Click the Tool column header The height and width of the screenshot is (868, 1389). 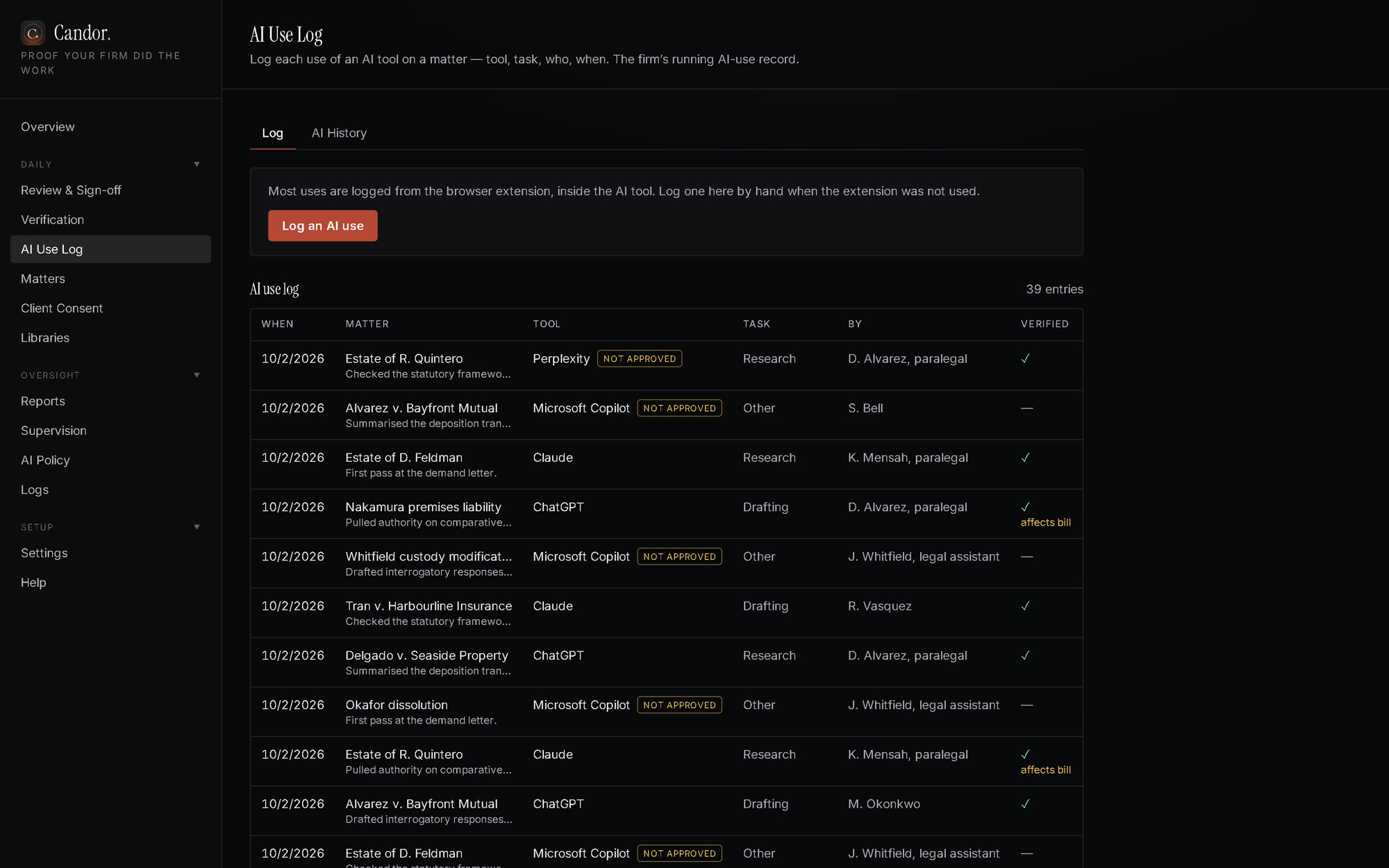[547, 324]
